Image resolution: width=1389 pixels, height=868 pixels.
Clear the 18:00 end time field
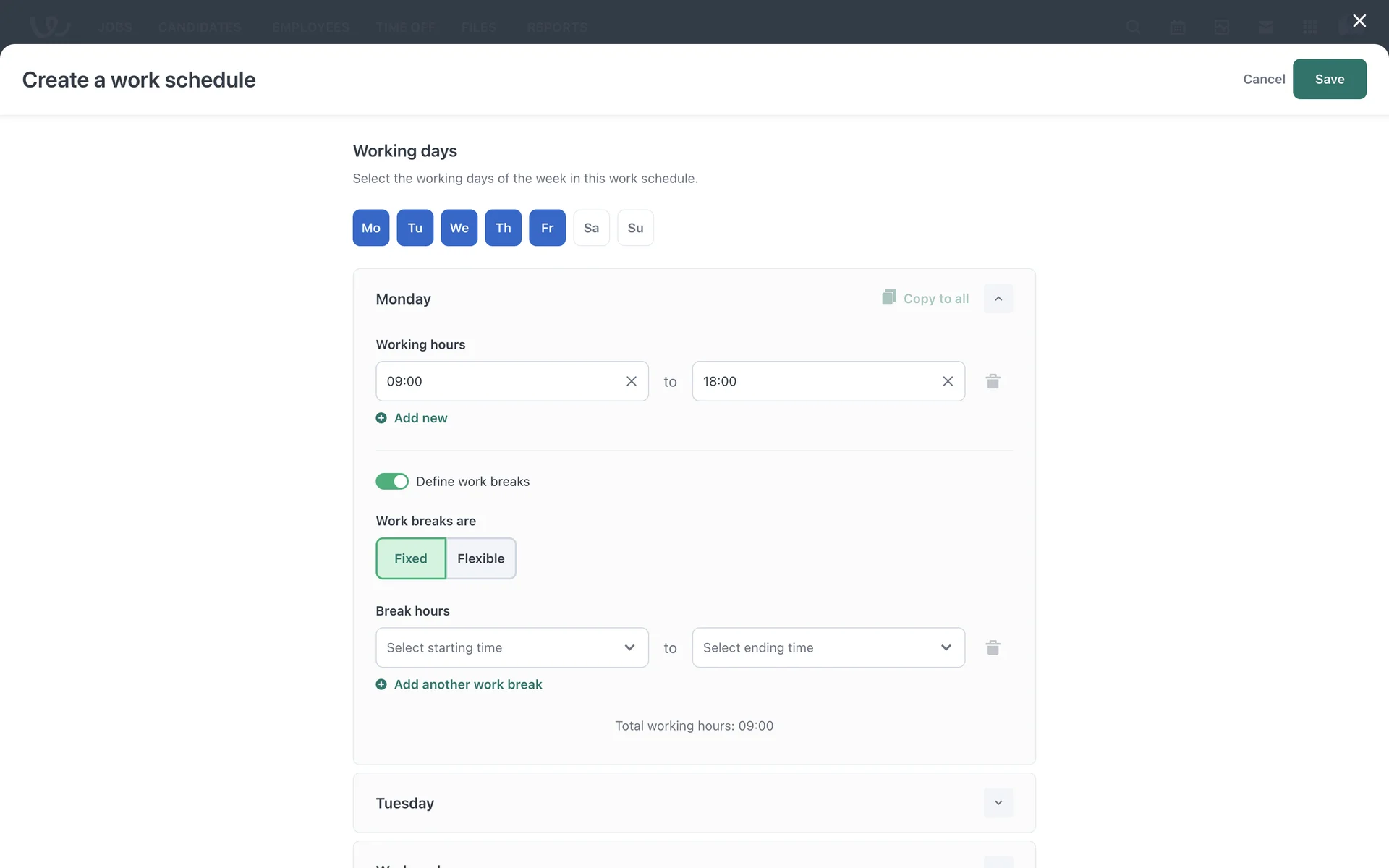coord(948,381)
